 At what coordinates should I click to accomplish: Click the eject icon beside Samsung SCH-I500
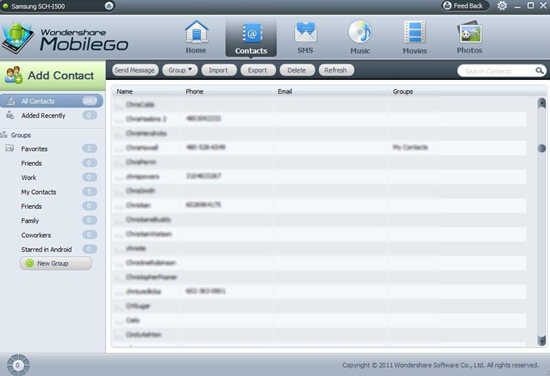(109, 6)
